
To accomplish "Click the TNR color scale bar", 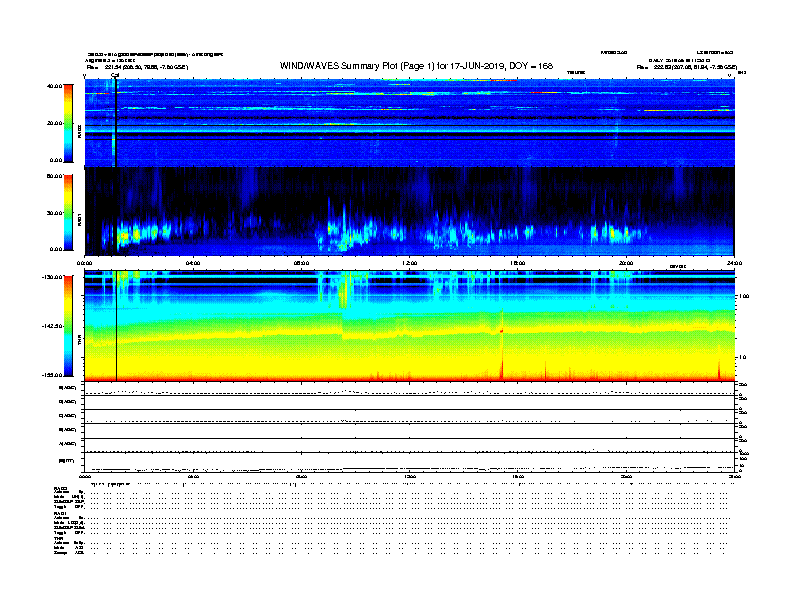I will (x=68, y=326).
